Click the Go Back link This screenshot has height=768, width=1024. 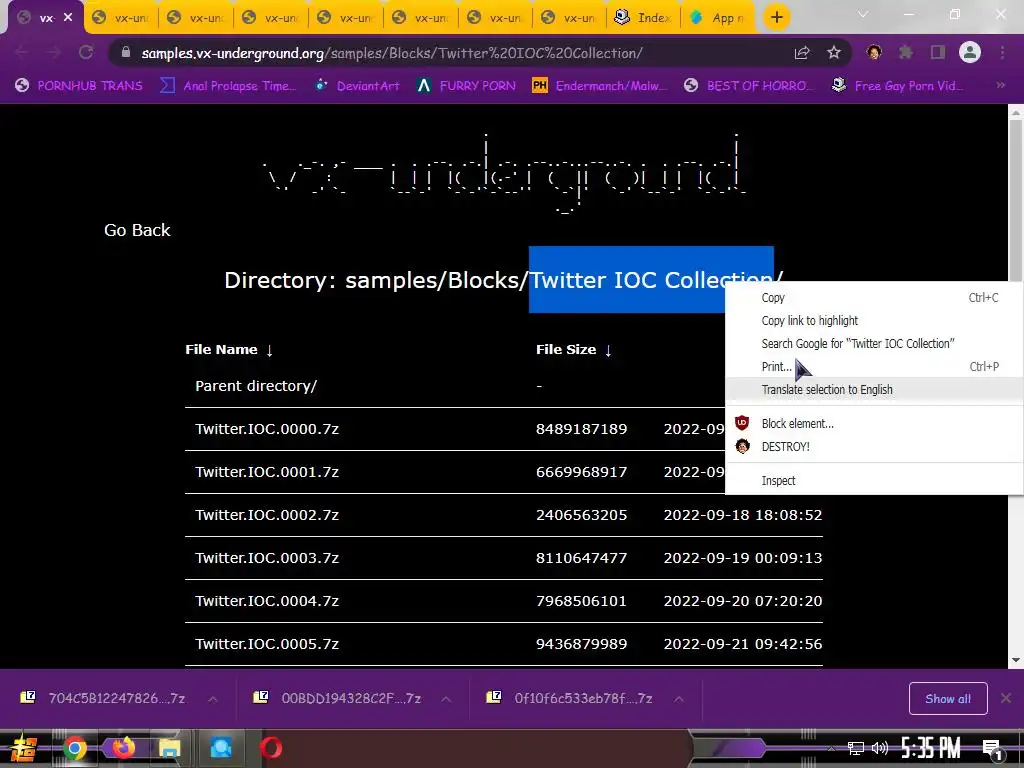click(137, 230)
